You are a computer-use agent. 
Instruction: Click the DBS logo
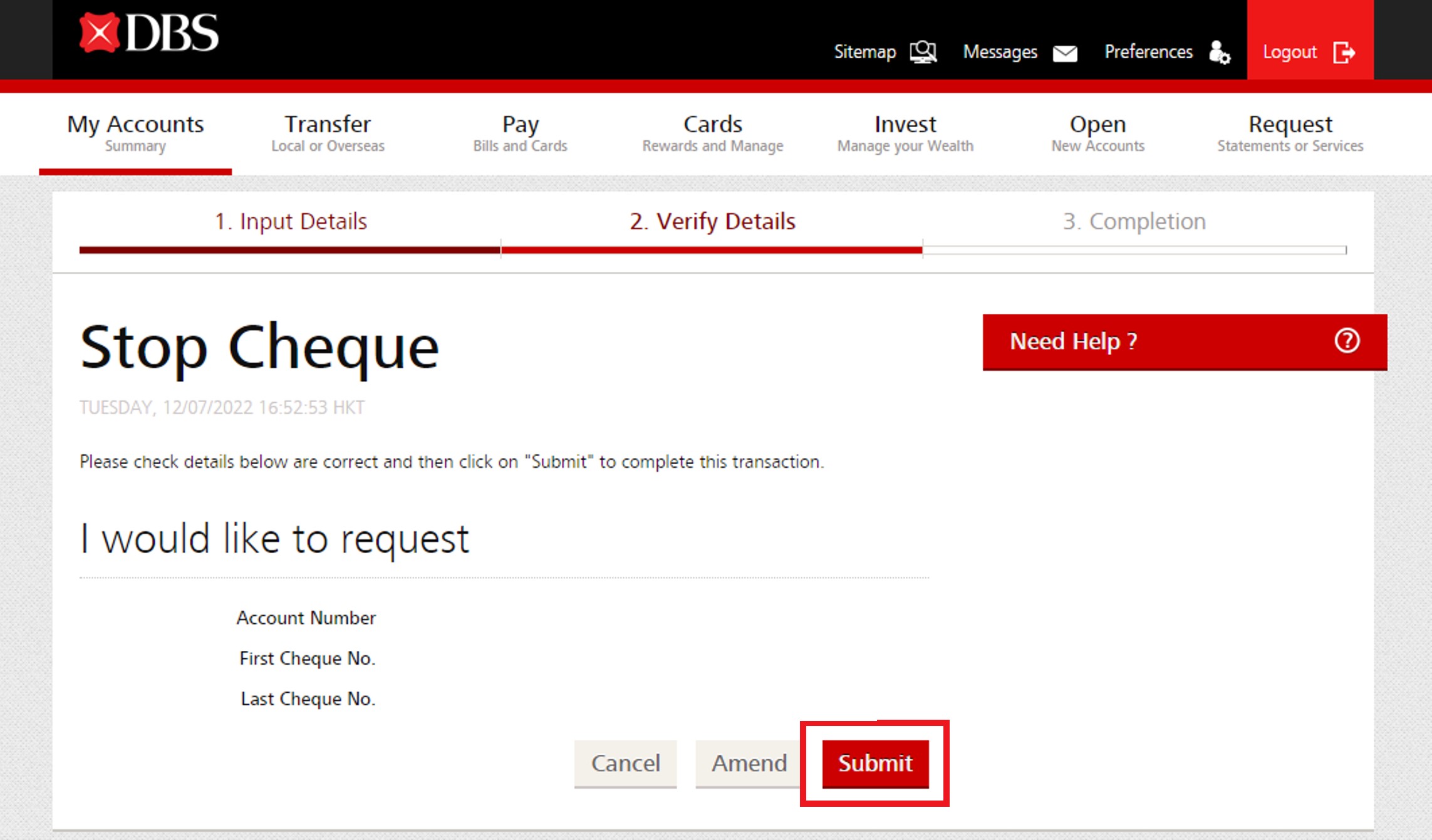[x=149, y=33]
